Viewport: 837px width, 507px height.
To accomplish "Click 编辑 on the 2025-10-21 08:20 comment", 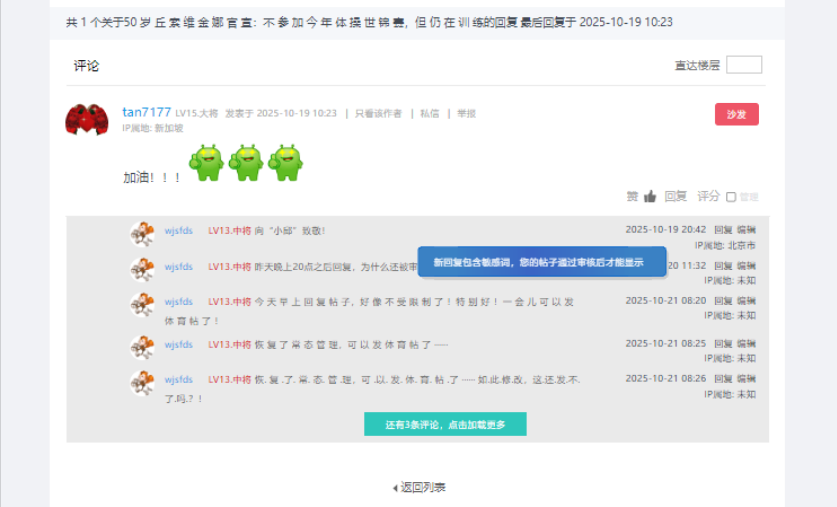I will coord(746,300).
